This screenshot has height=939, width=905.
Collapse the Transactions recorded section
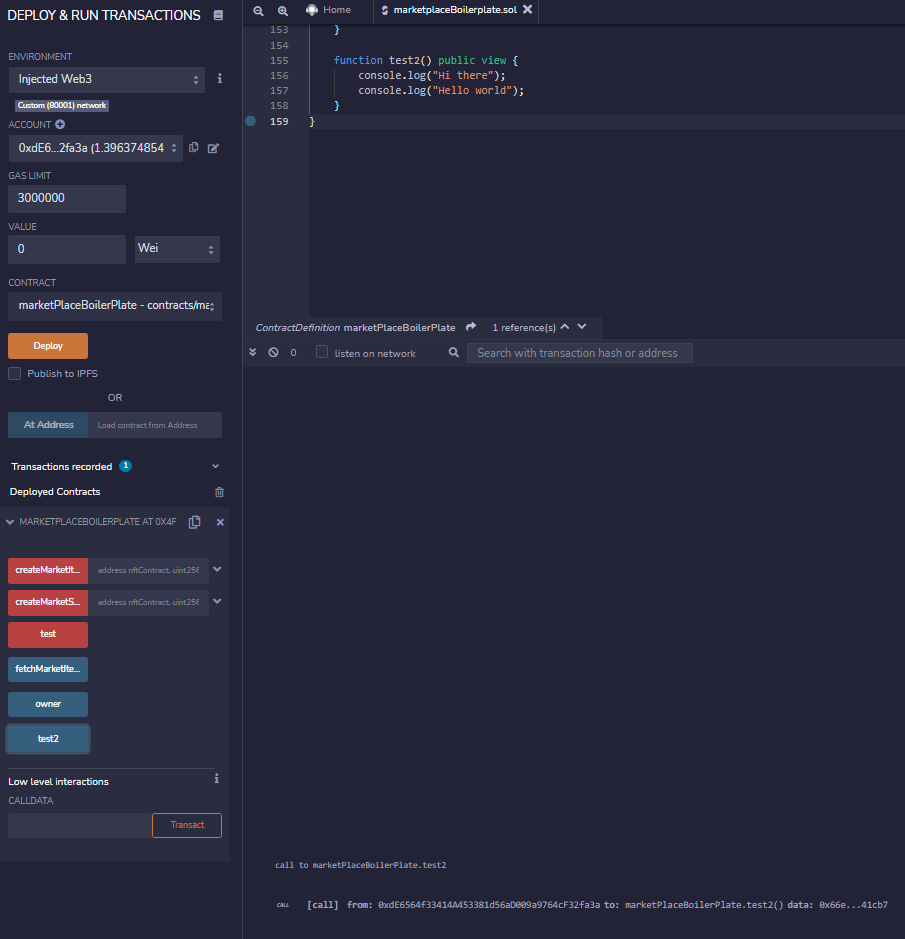214,465
